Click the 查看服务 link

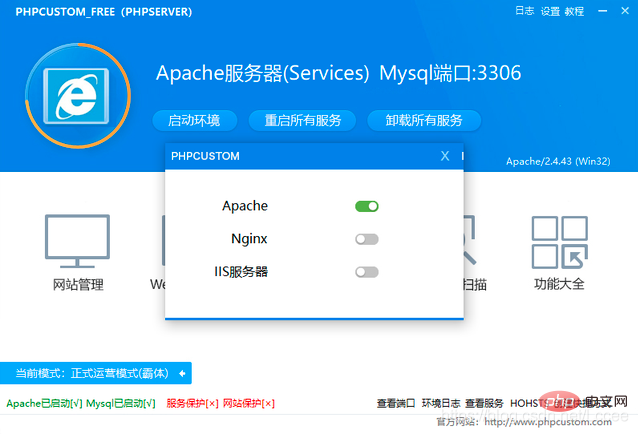485,403
